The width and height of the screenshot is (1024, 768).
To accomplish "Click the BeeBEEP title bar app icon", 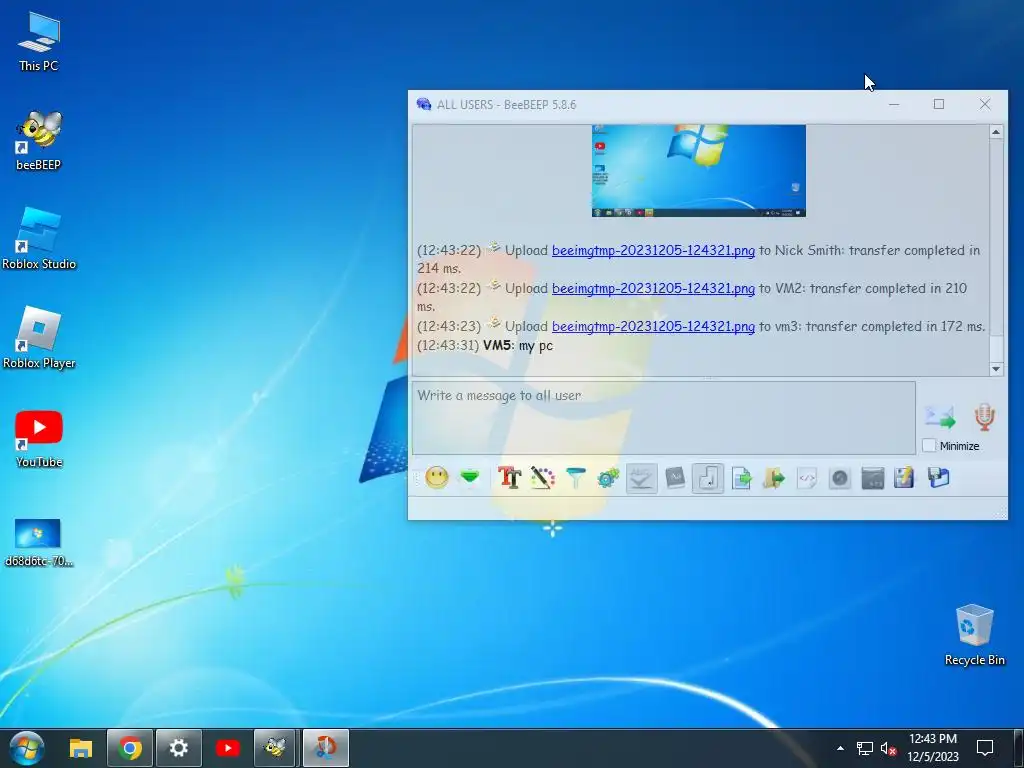I will click(x=424, y=104).
